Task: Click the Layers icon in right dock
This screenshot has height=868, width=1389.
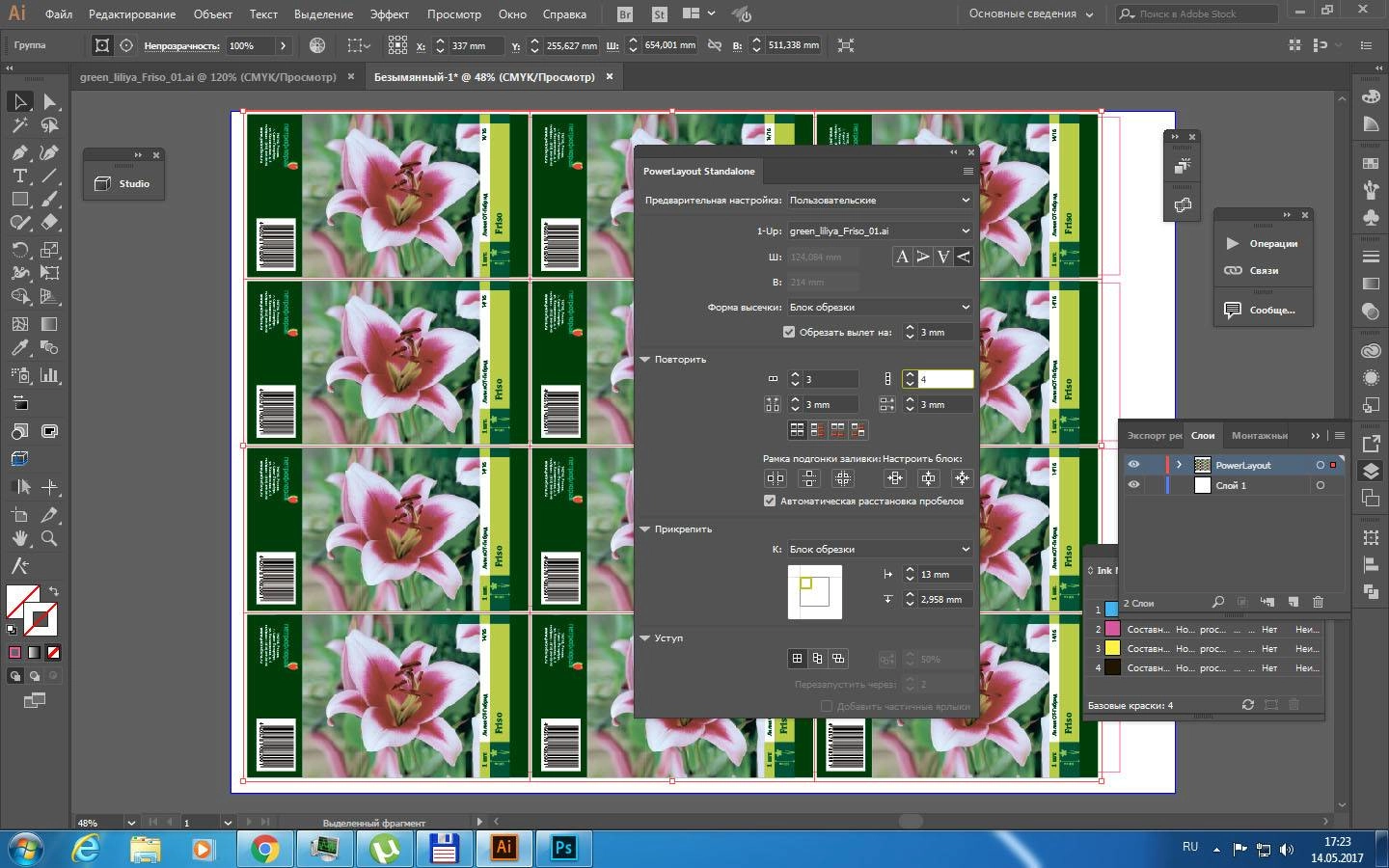Action: click(1371, 471)
